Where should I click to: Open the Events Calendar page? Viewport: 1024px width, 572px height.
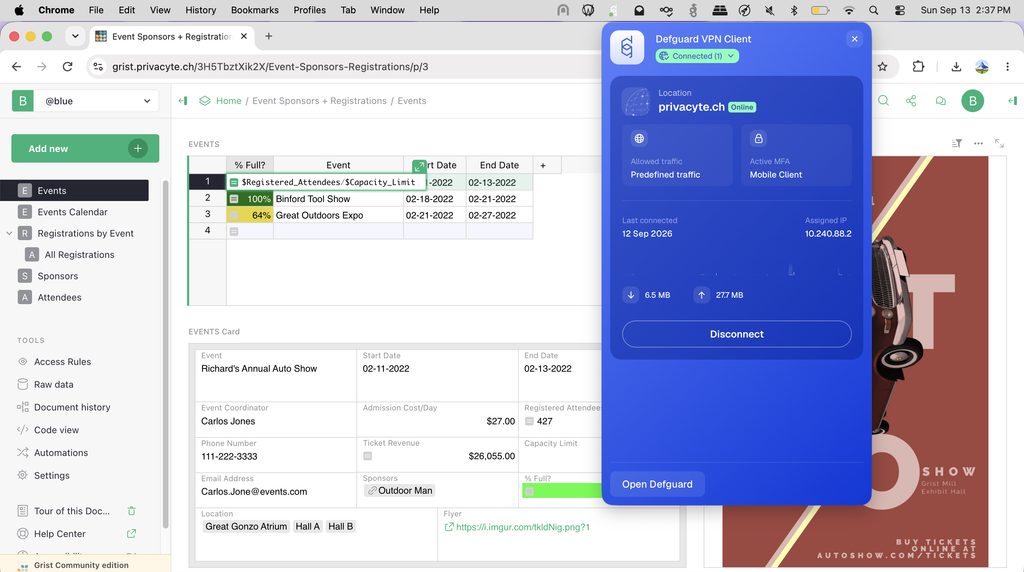[72, 212]
